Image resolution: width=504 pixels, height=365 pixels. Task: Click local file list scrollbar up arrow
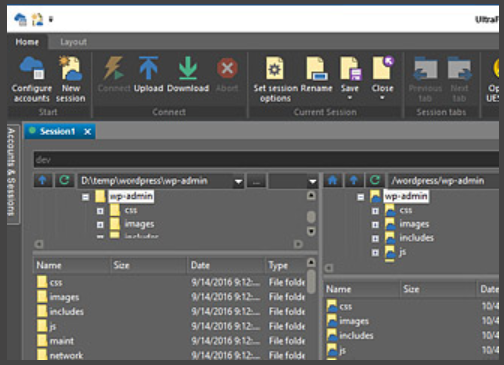point(311,263)
